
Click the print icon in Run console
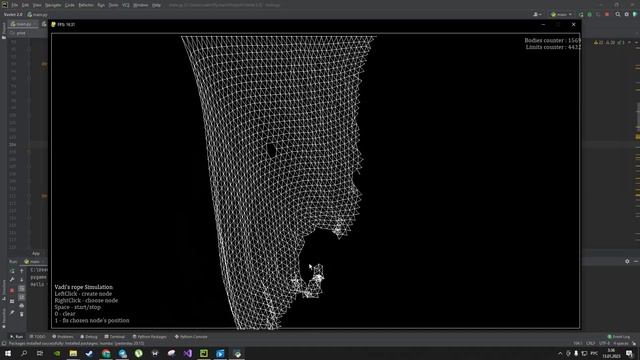point(22,306)
